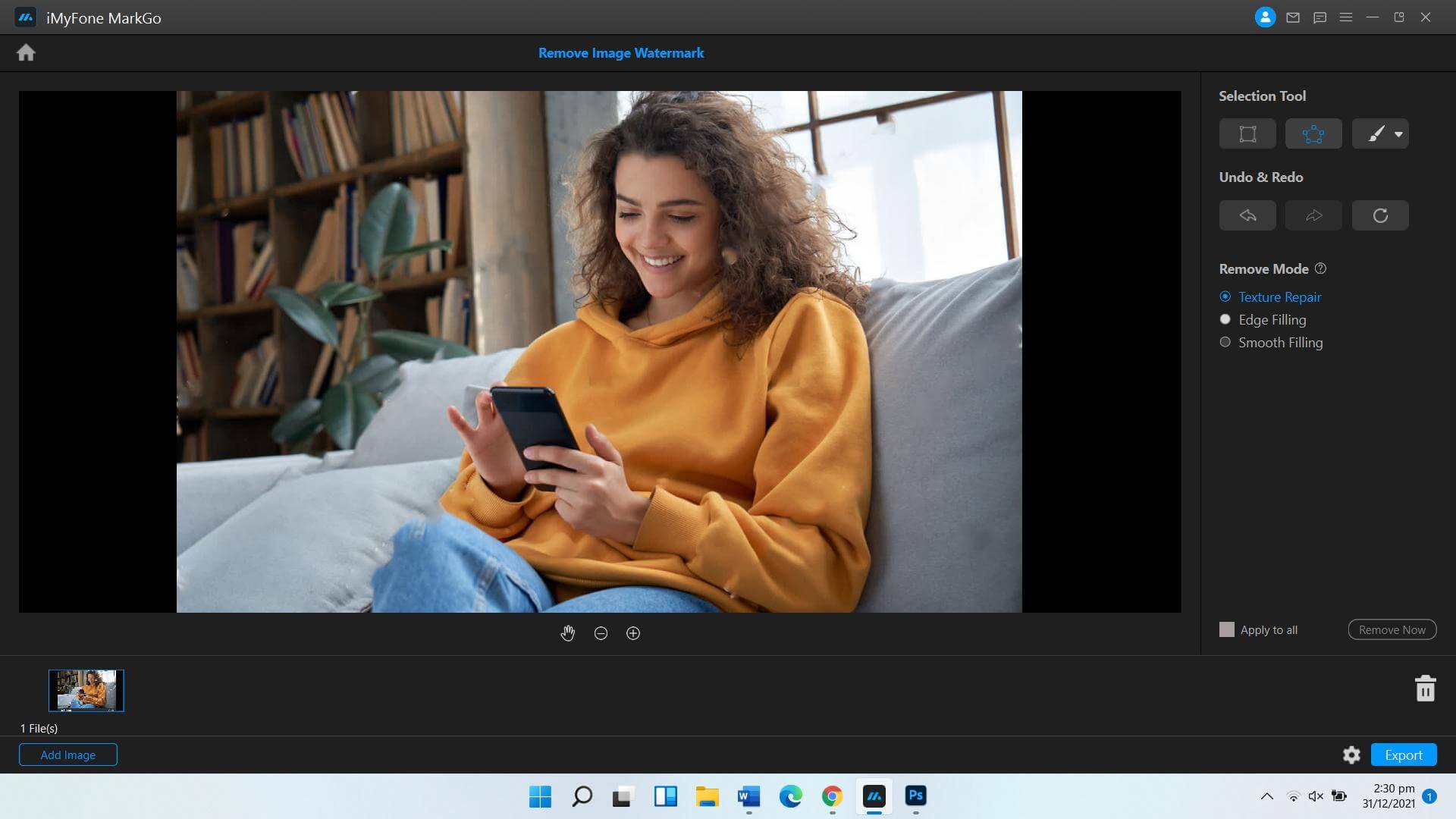Viewport: 1456px width, 819px height.
Task: Click the Redo button
Action: pos(1314,214)
